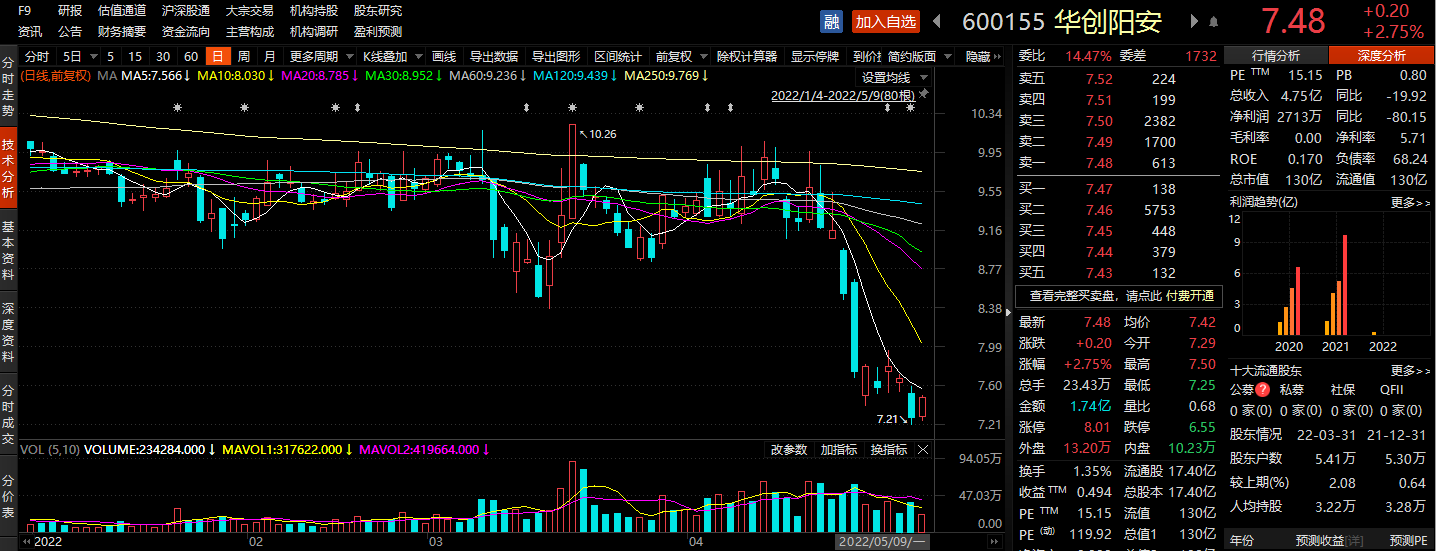Hide side panel using 隐藏 toggle
The image size is (1436, 551).
(x=982, y=57)
